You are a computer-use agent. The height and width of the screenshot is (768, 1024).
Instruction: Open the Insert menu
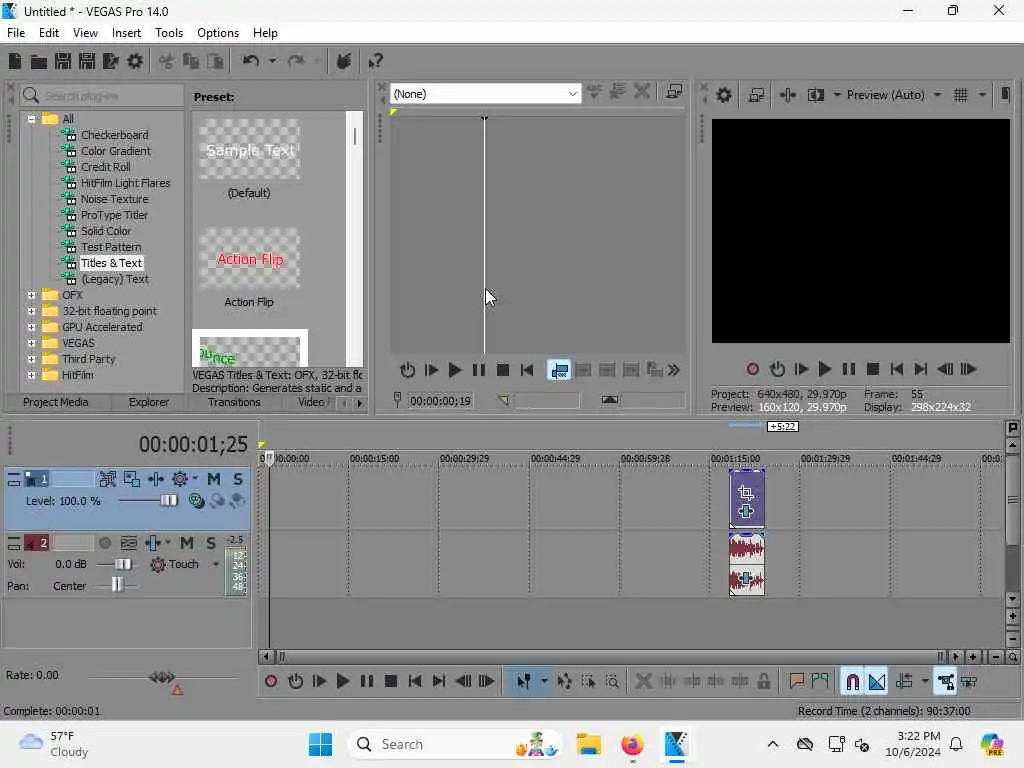point(126,33)
